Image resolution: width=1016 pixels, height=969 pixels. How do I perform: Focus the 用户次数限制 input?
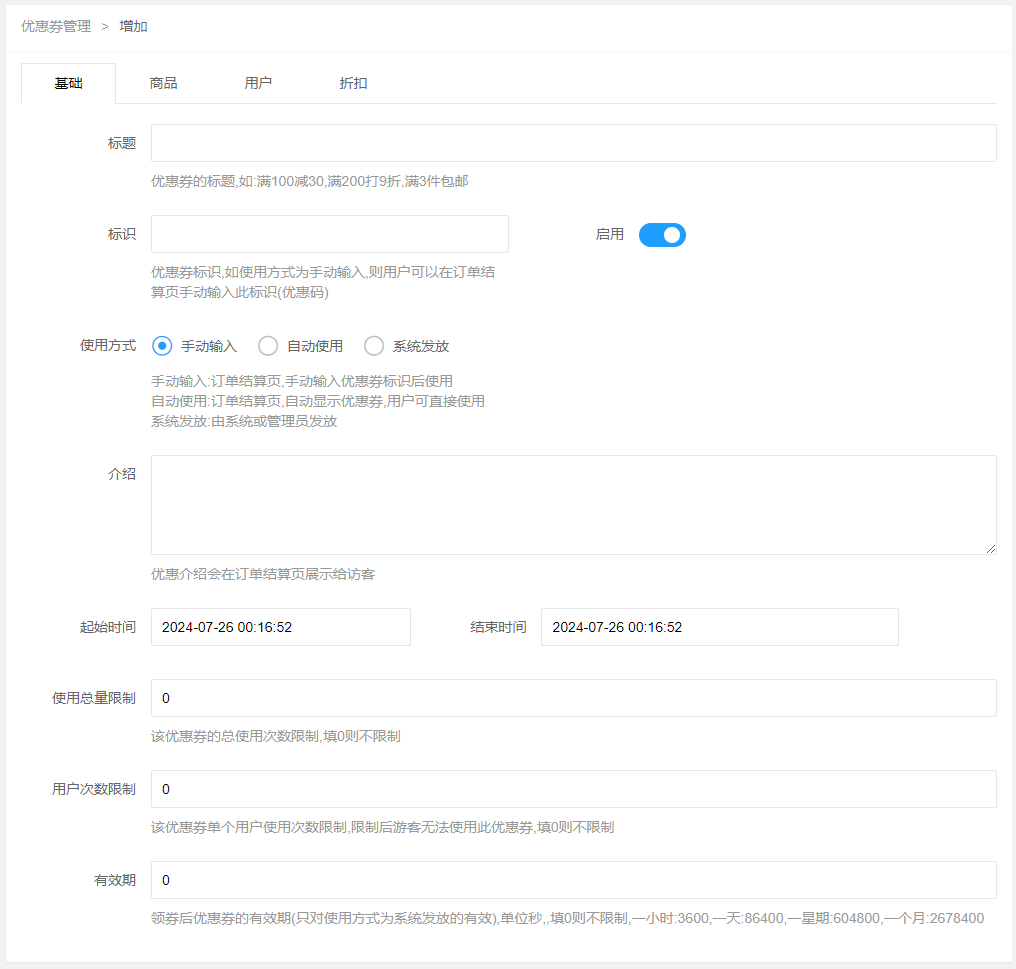pyautogui.click(x=573, y=789)
